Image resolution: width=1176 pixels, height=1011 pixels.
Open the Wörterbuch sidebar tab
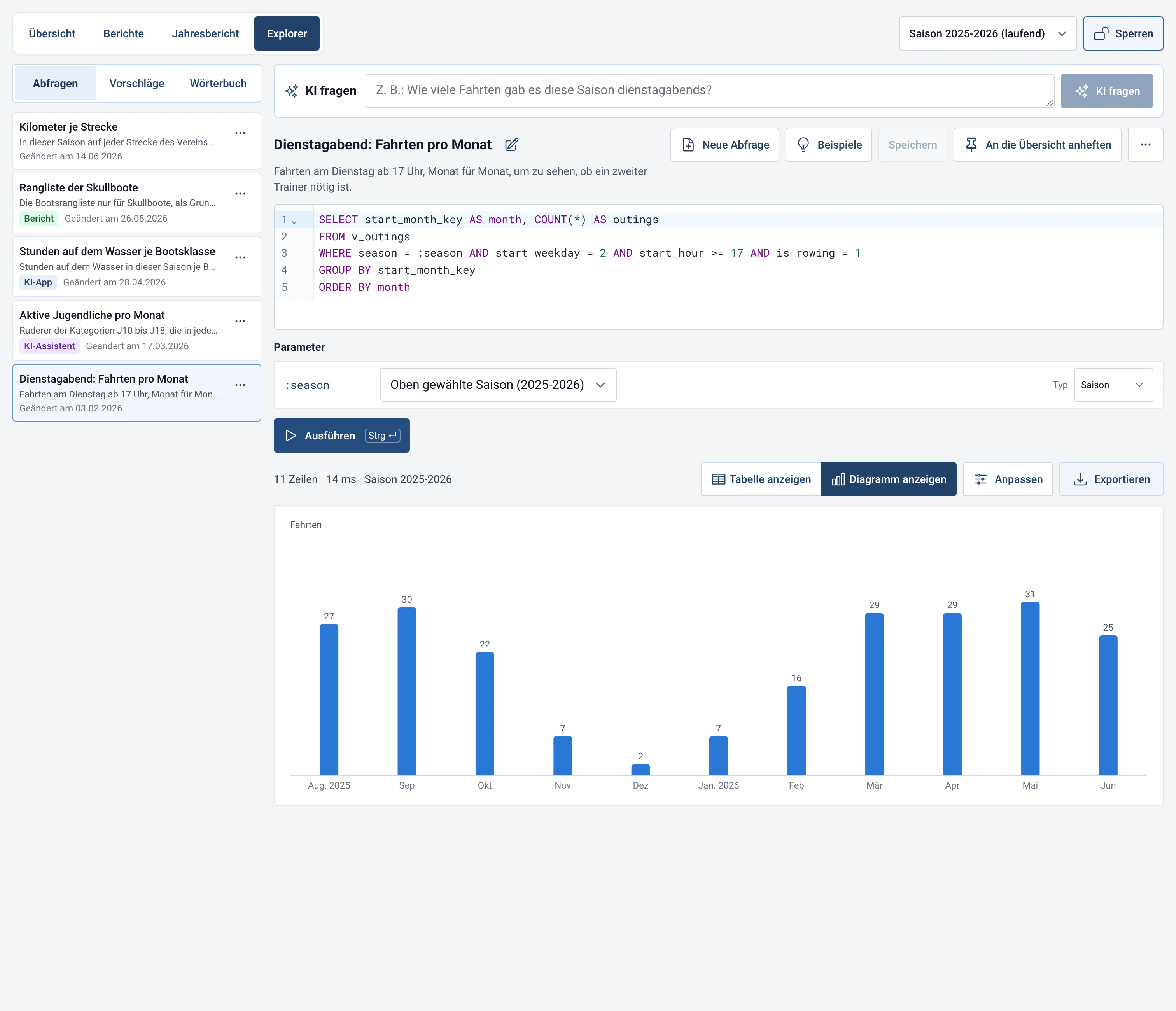point(218,84)
